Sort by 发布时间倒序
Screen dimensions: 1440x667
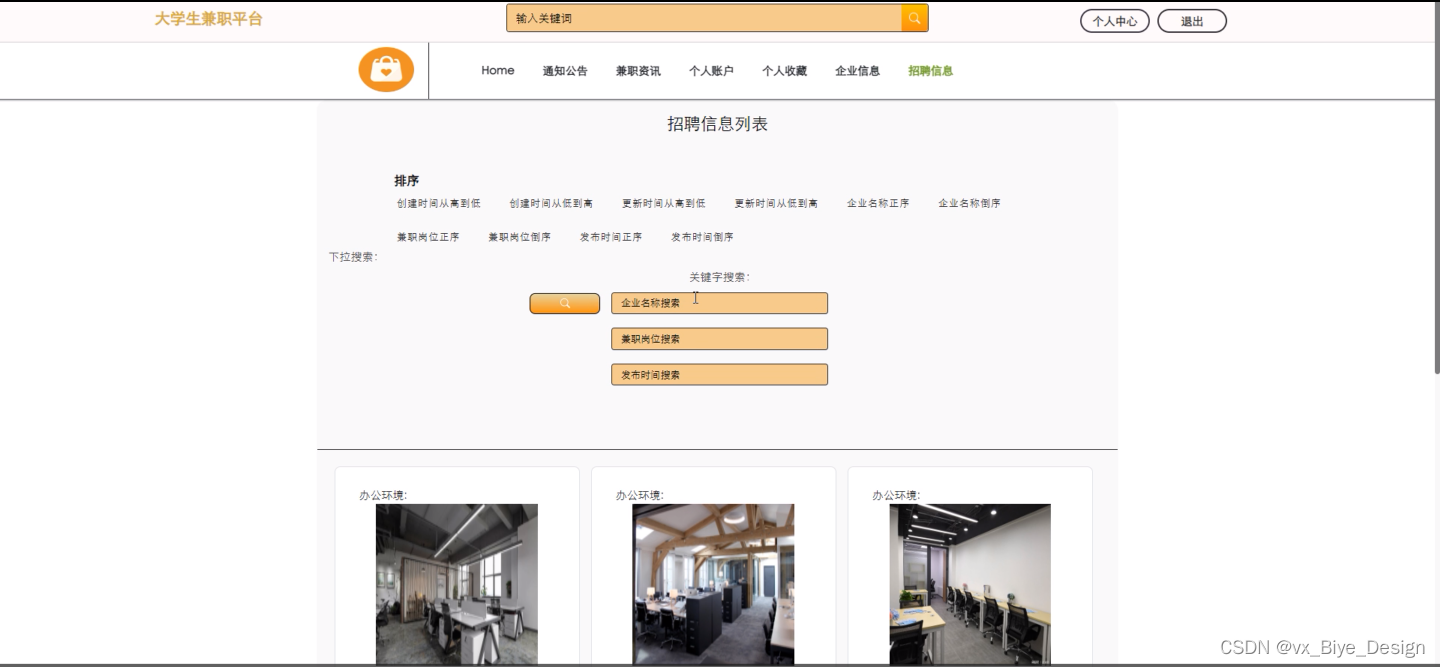702,237
